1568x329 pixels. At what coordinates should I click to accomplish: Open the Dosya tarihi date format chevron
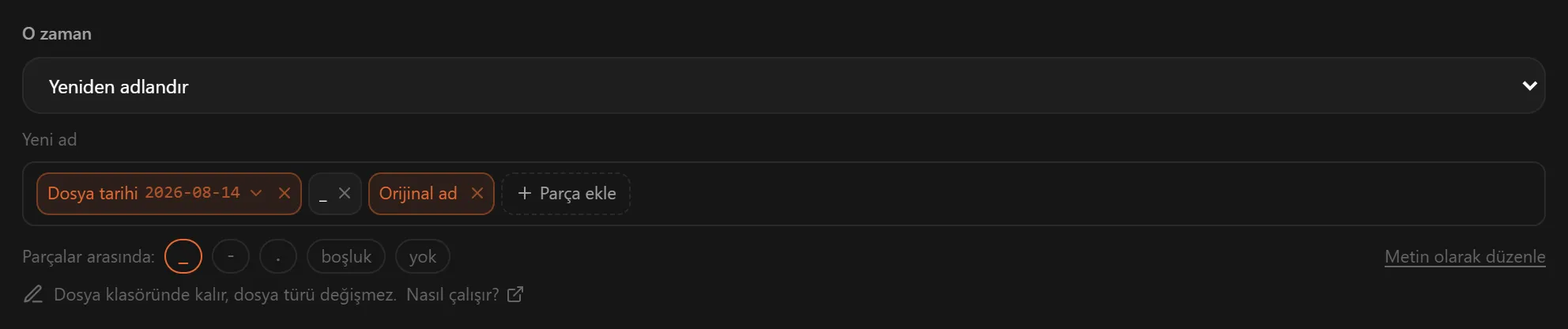click(x=256, y=193)
